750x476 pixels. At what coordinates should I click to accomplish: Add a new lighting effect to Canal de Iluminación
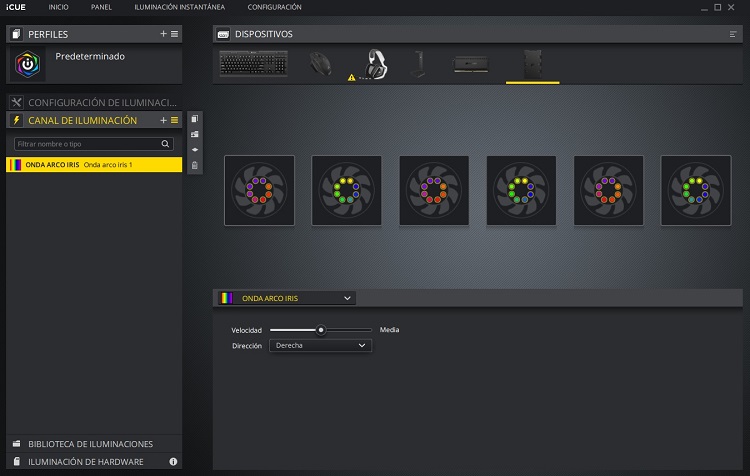(163, 120)
